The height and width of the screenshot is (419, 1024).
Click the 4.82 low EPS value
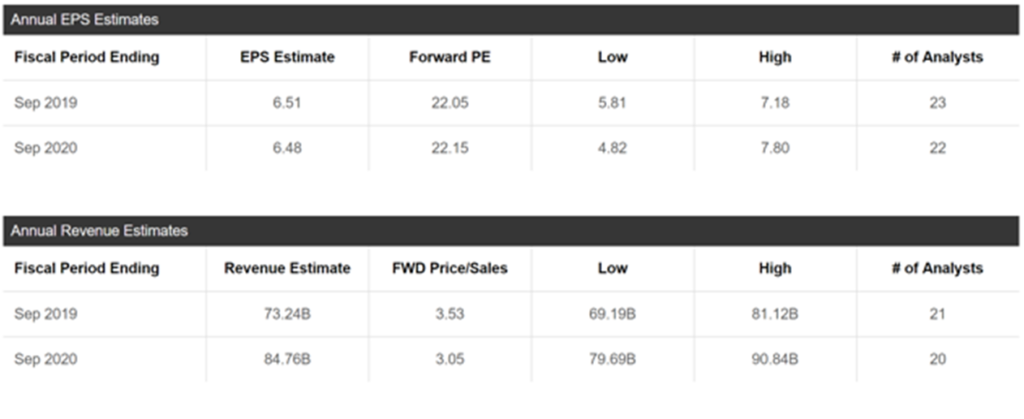point(612,148)
